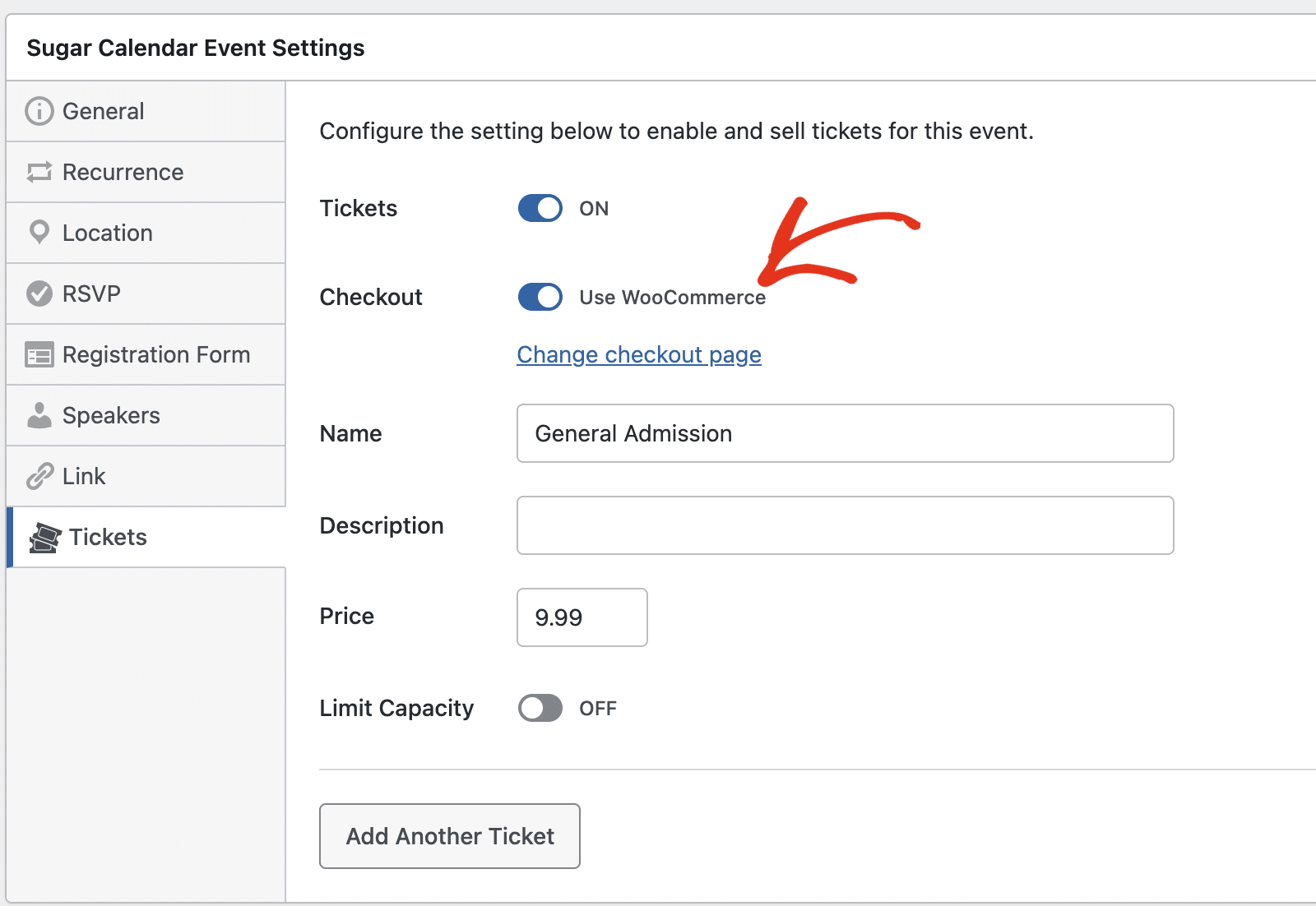Open the Registration Form tab
Image resolution: width=1316 pixels, height=906 pixels.
tap(146, 354)
